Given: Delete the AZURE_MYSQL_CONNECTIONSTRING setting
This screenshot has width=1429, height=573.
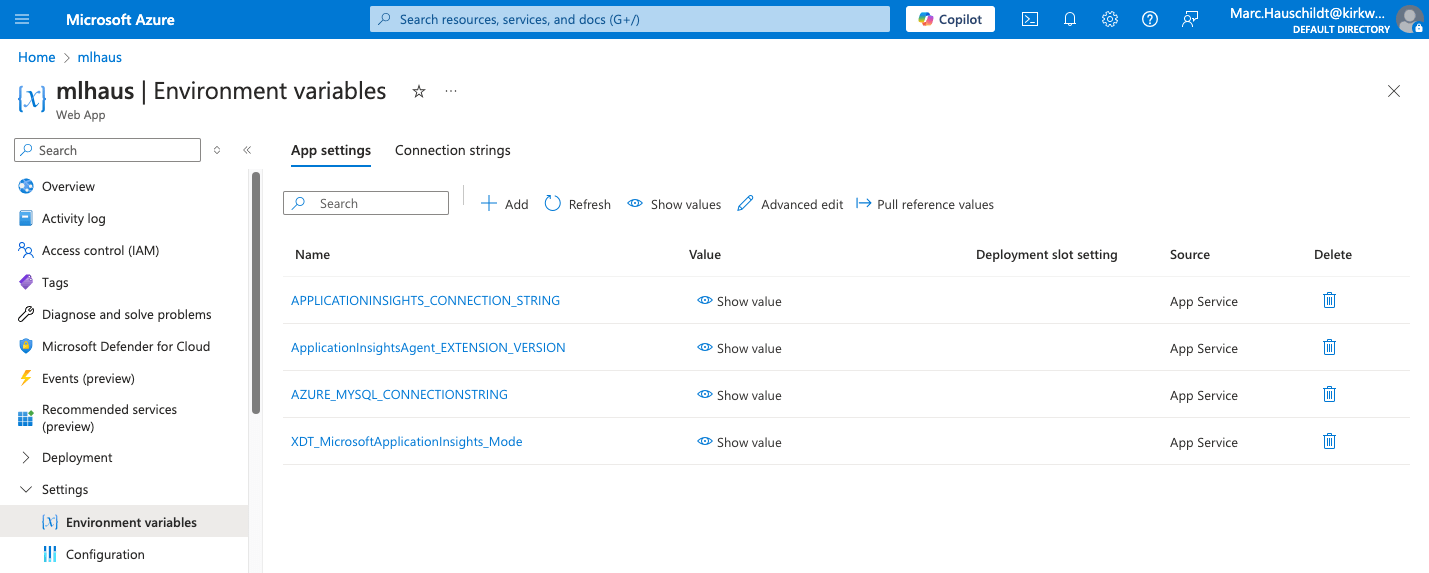Looking at the screenshot, I should click(1329, 394).
